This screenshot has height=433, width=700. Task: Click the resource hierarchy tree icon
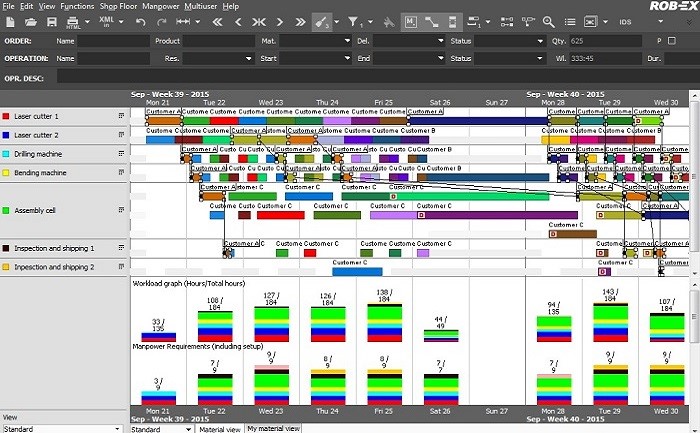point(528,21)
